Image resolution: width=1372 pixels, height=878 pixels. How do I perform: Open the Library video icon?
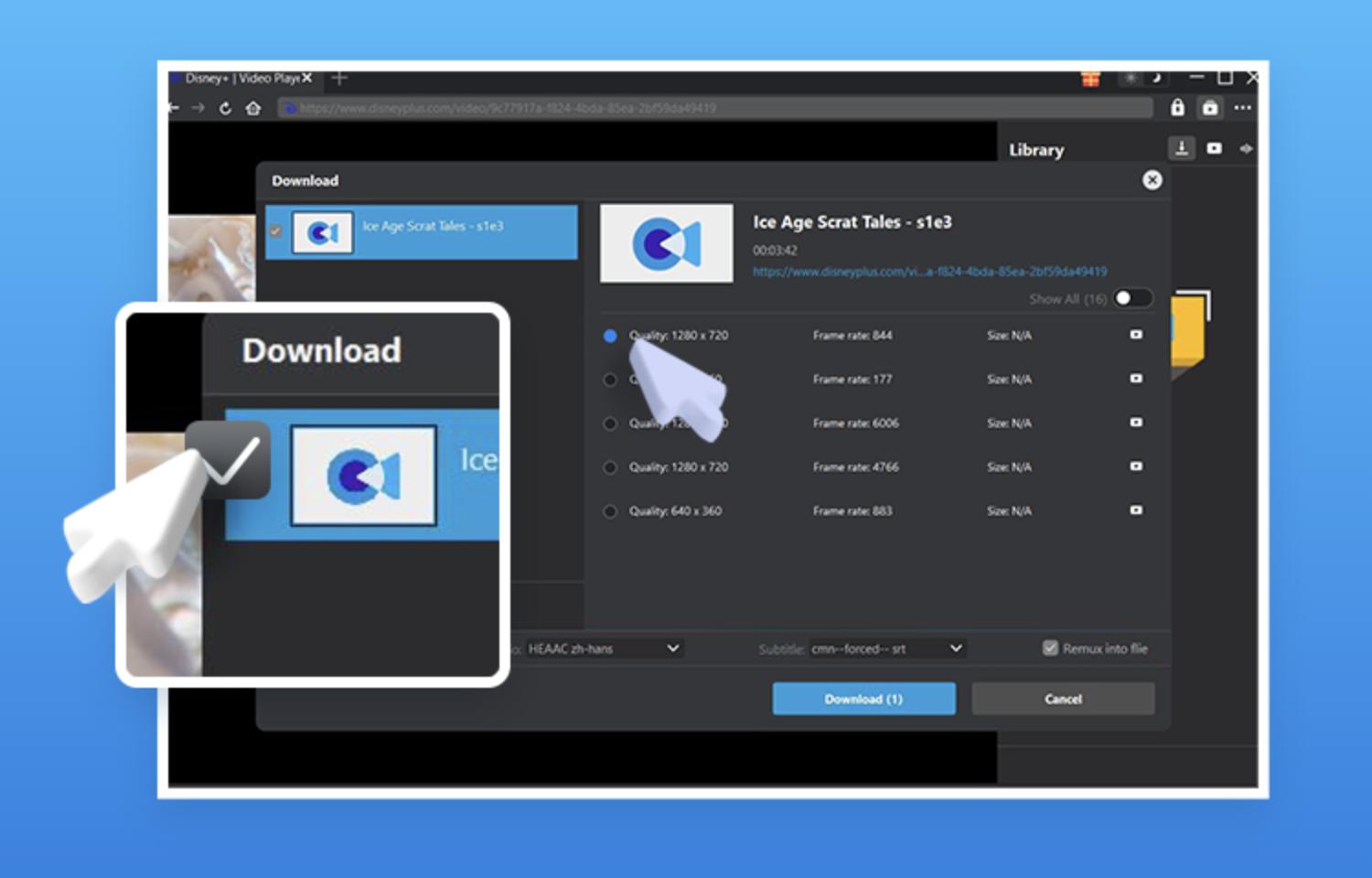(x=1214, y=148)
